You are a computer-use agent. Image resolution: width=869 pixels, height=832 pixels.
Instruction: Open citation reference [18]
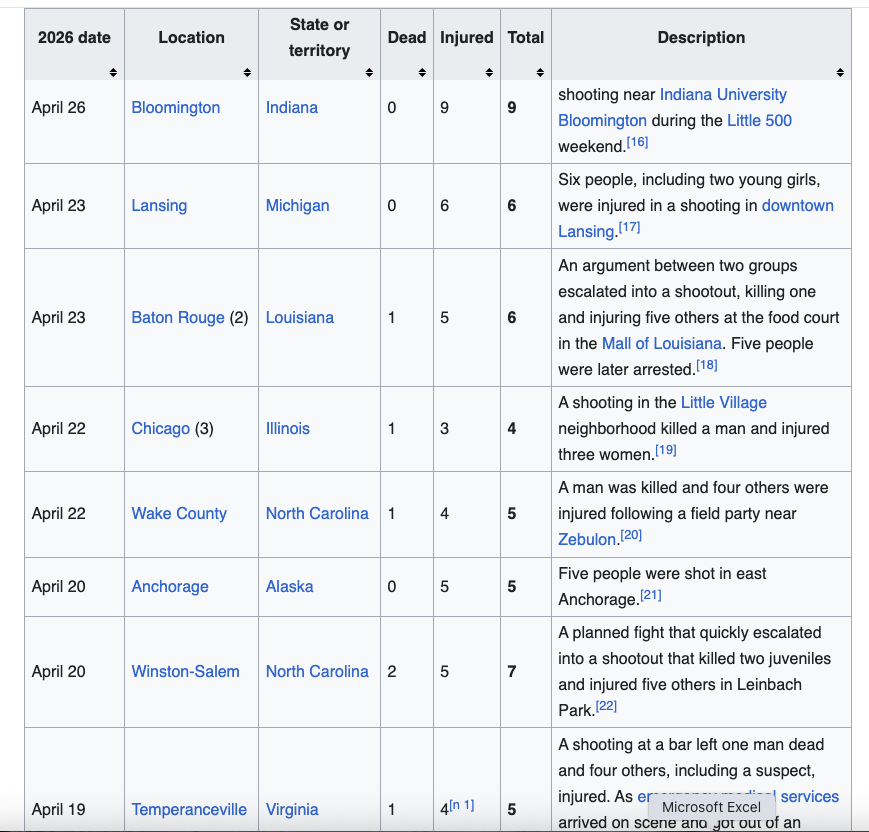coord(707,365)
